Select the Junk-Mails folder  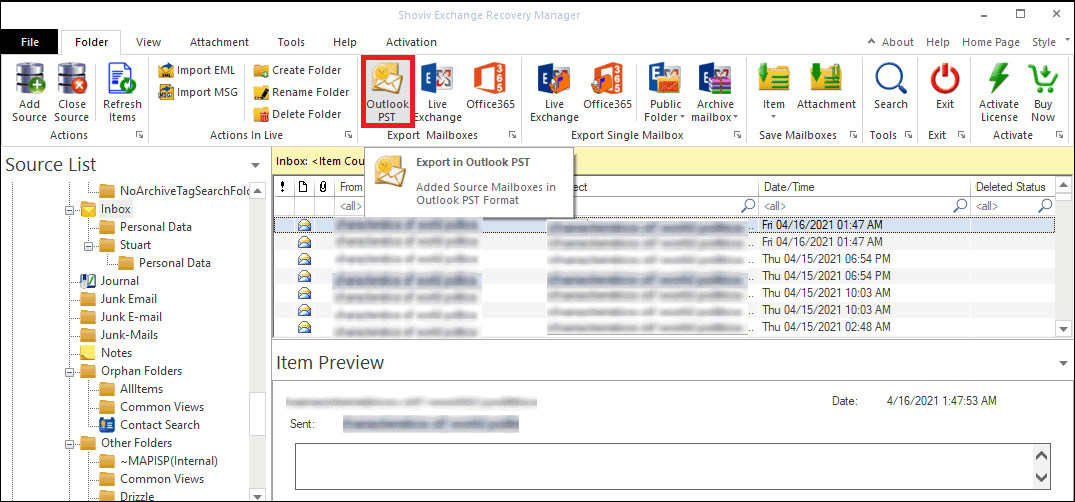[129, 335]
